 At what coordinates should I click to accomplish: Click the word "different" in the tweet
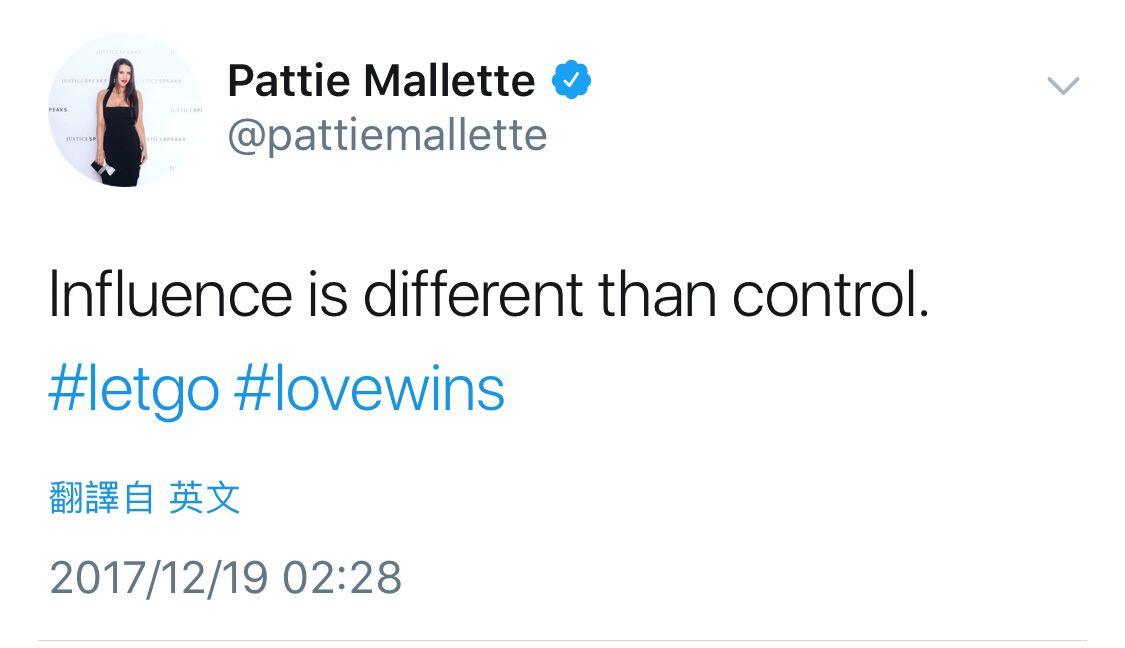(x=472, y=296)
